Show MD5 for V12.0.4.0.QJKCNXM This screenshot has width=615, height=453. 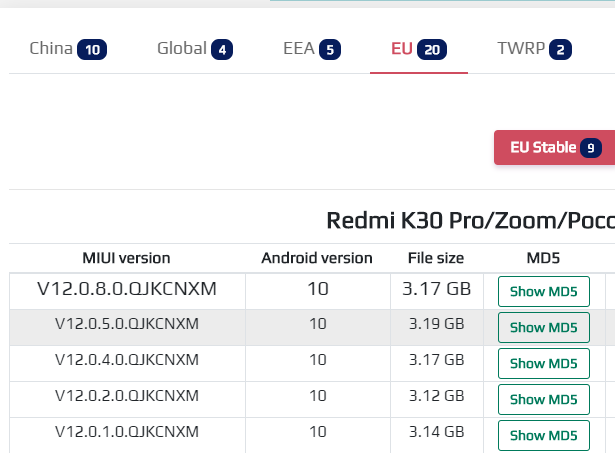coord(544,364)
